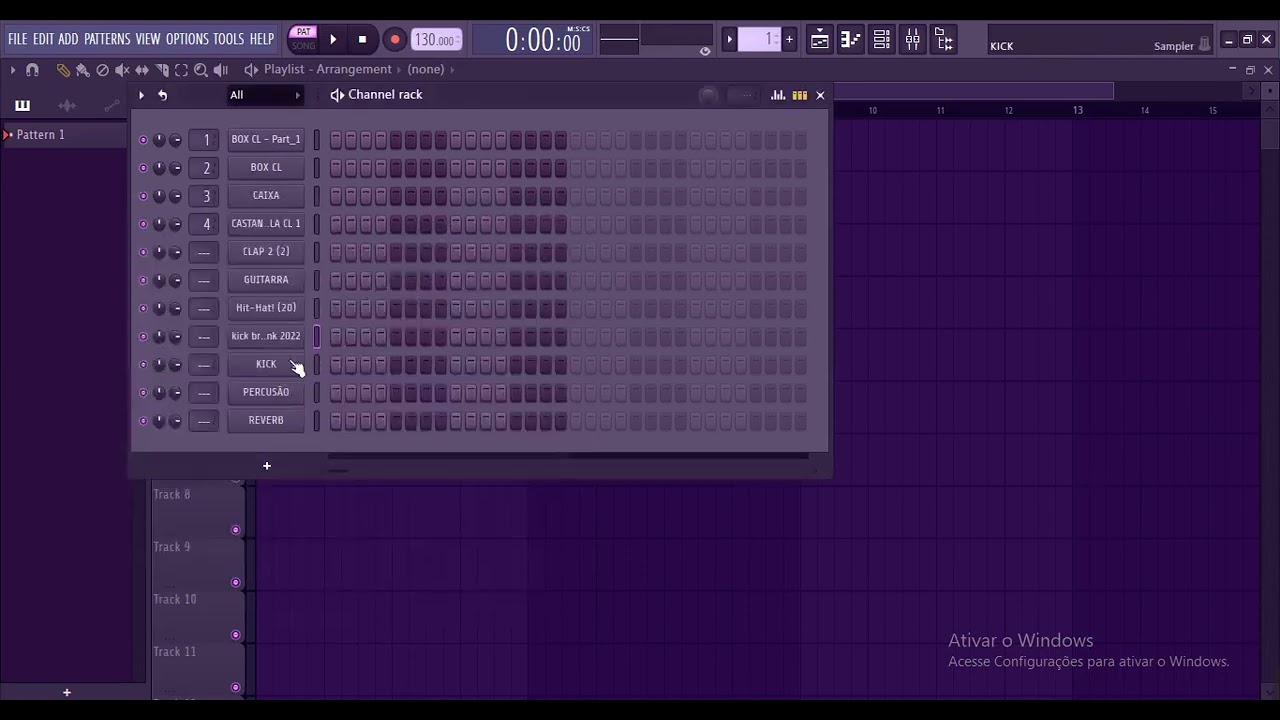Mute the BOX CL - Part_1 channel
This screenshot has height=720, width=1280.
[x=143, y=140]
